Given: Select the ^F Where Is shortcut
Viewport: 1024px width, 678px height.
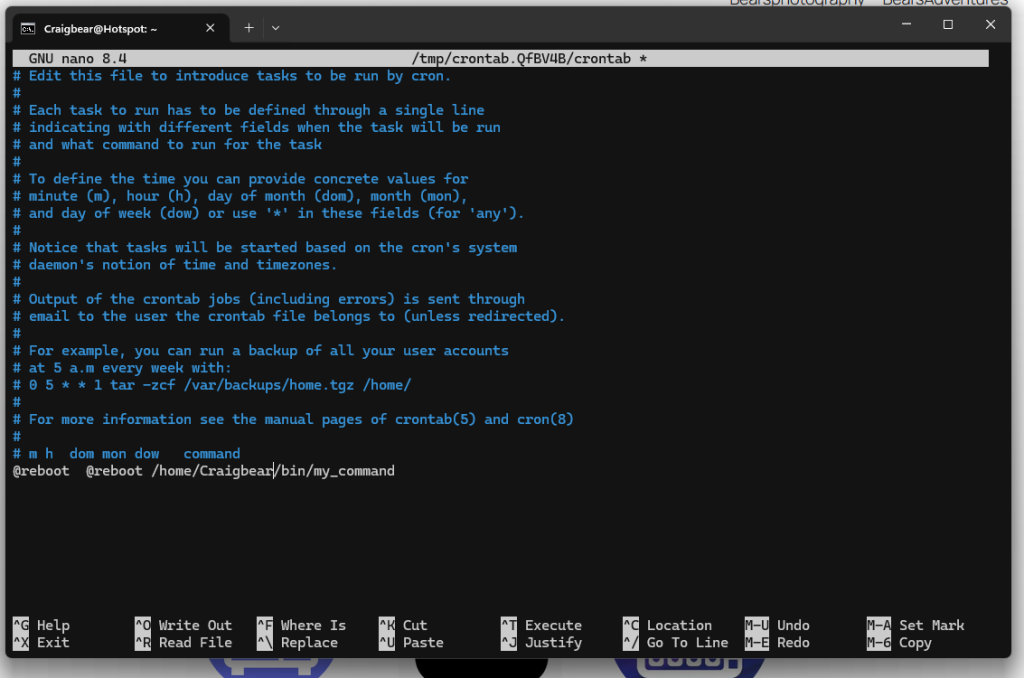Looking at the screenshot, I should (x=302, y=625).
